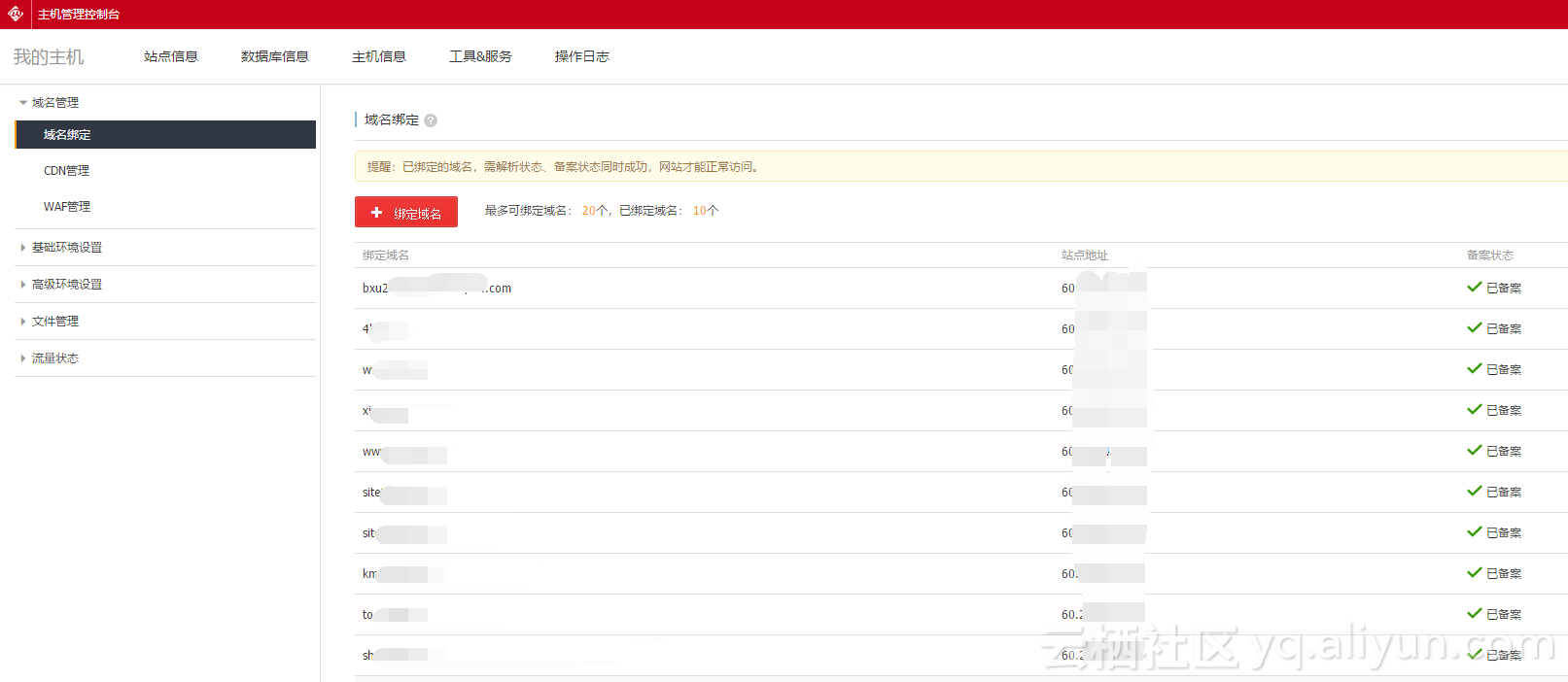Click the red console logo icon
The height and width of the screenshot is (682, 1568).
(x=16, y=14)
